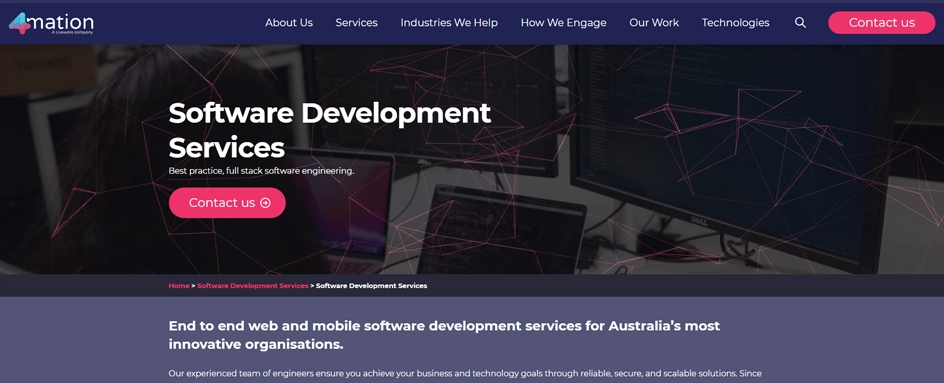Open How We Engage menu

click(564, 23)
